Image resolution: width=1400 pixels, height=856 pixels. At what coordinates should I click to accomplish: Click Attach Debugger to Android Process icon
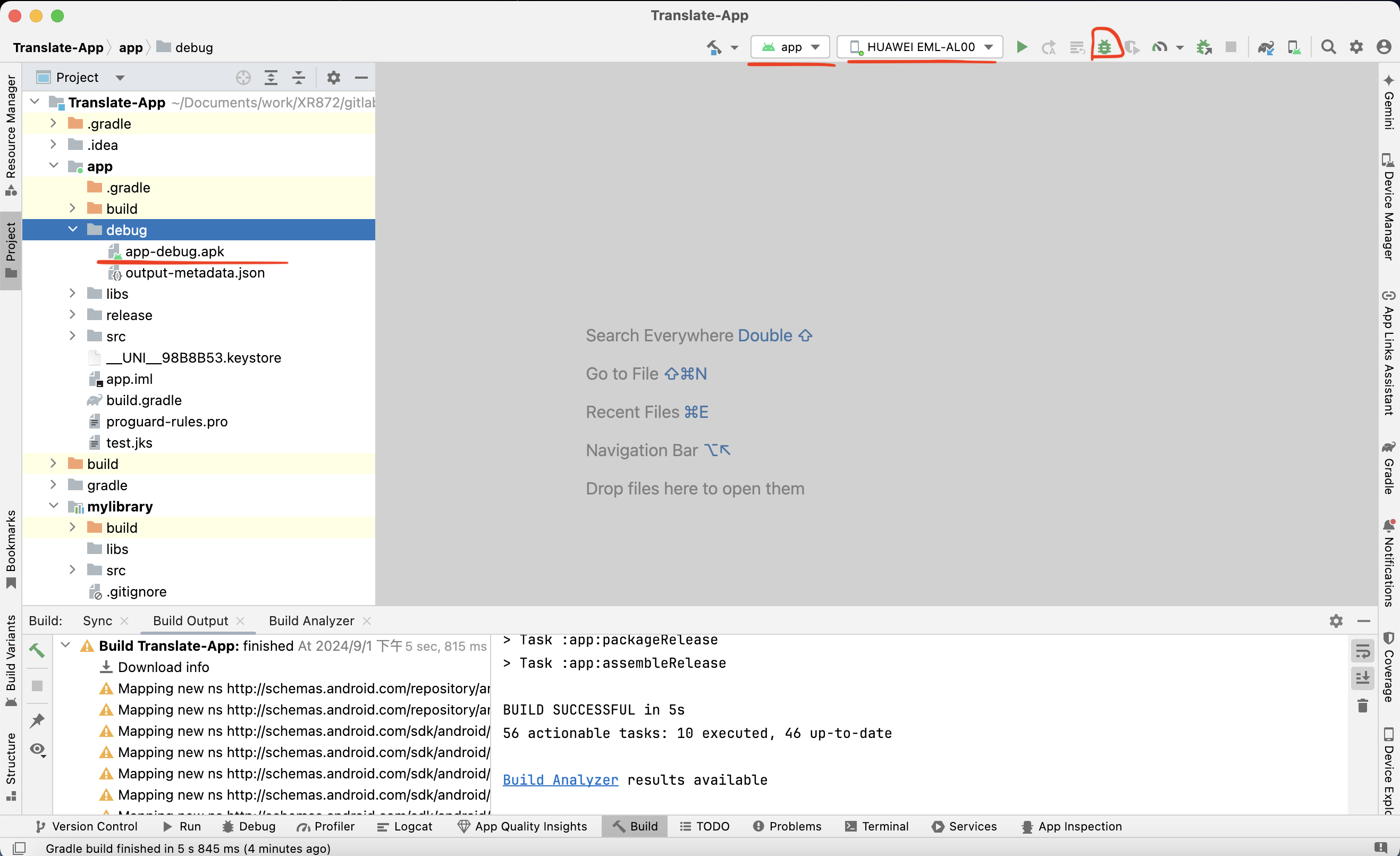[1203, 47]
